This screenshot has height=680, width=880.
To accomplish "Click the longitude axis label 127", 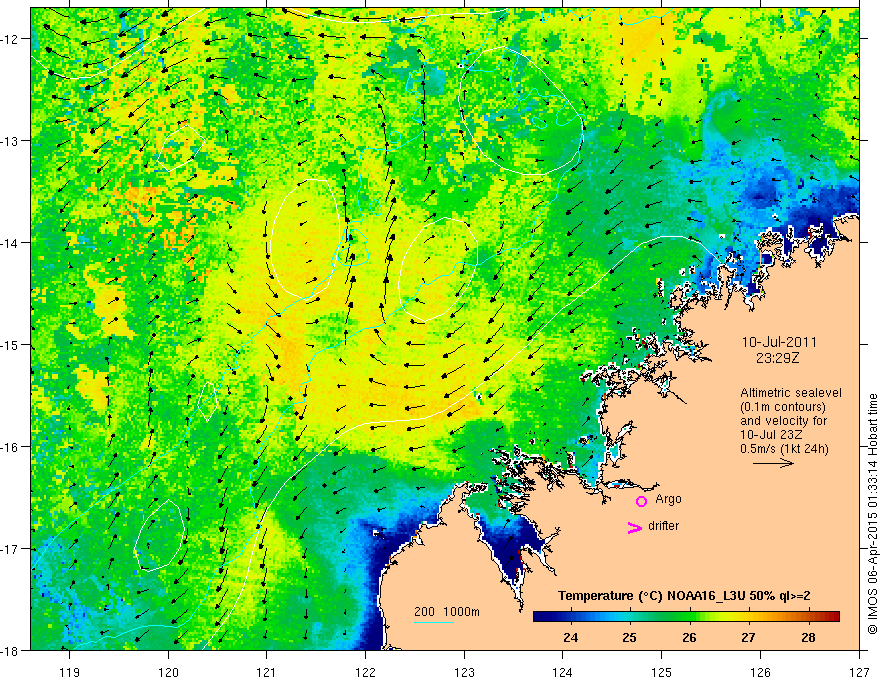I will point(859,672).
